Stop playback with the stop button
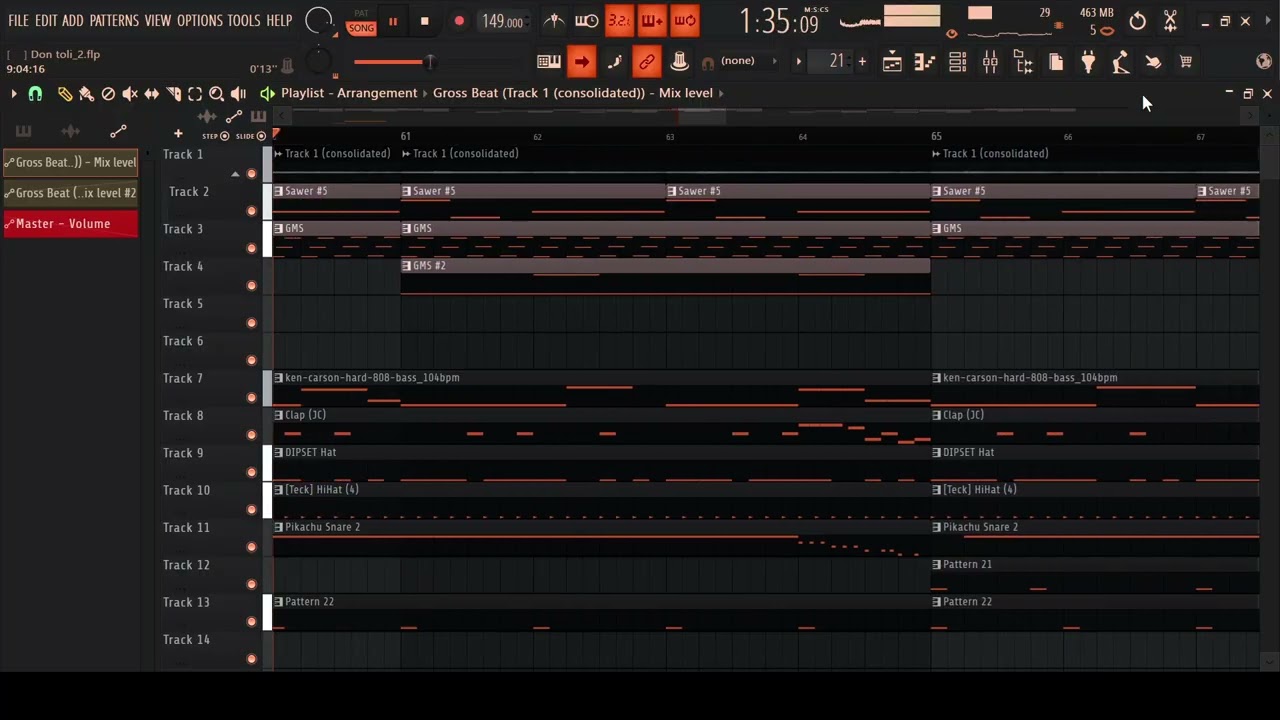The height and width of the screenshot is (720, 1280). coord(424,22)
